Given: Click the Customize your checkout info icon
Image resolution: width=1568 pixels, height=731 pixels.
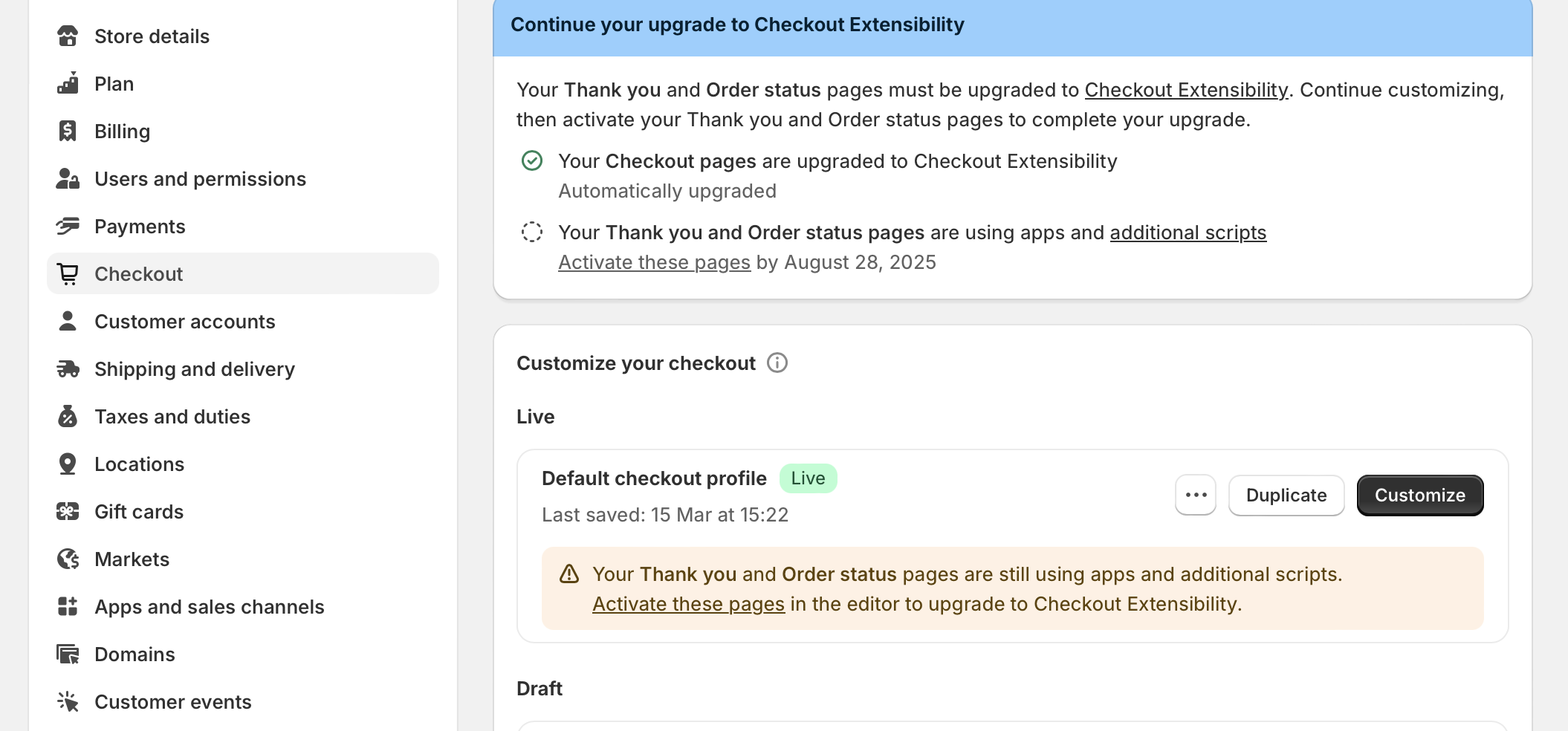Looking at the screenshot, I should pyautogui.click(x=777, y=363).
